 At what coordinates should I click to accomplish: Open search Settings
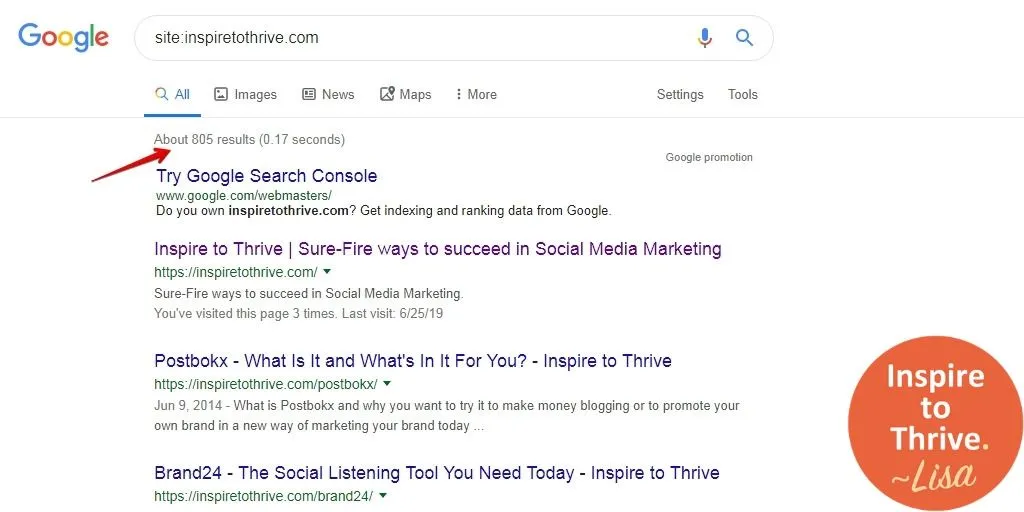click(x=680, y=95)
